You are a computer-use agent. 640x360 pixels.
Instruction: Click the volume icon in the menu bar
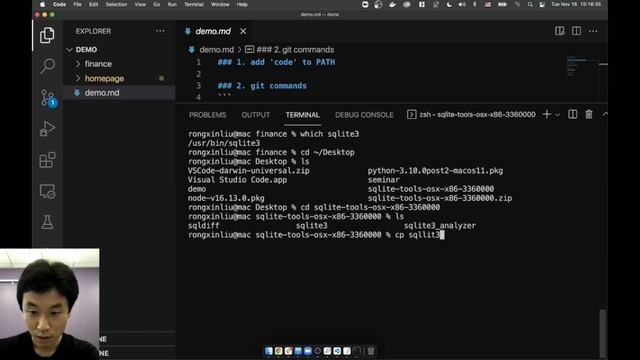462,4
